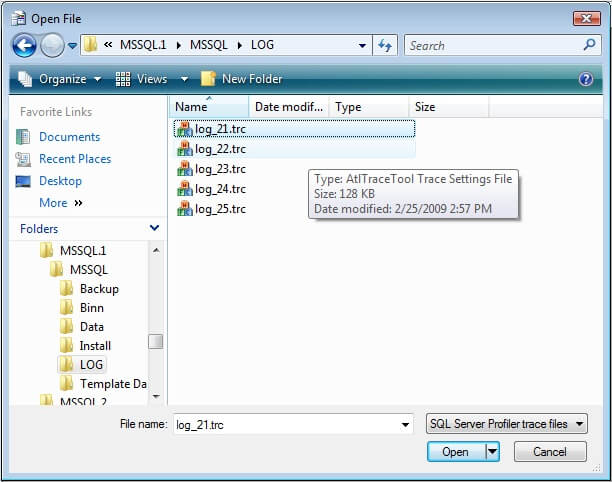Expand arrow after MSSQL.1 breadcrumb
The image size is (612, 482).
tap(178, 45)
